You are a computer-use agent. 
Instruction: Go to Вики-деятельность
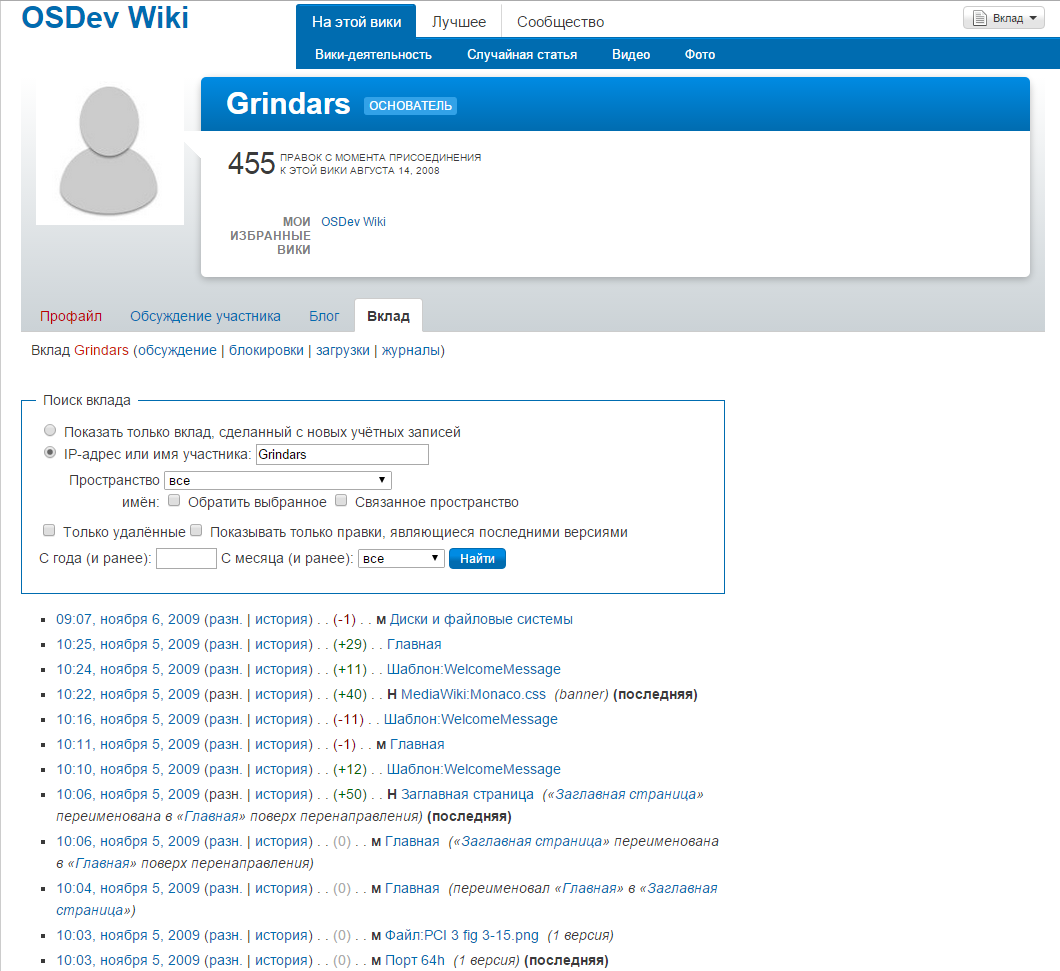pos(373,54)
